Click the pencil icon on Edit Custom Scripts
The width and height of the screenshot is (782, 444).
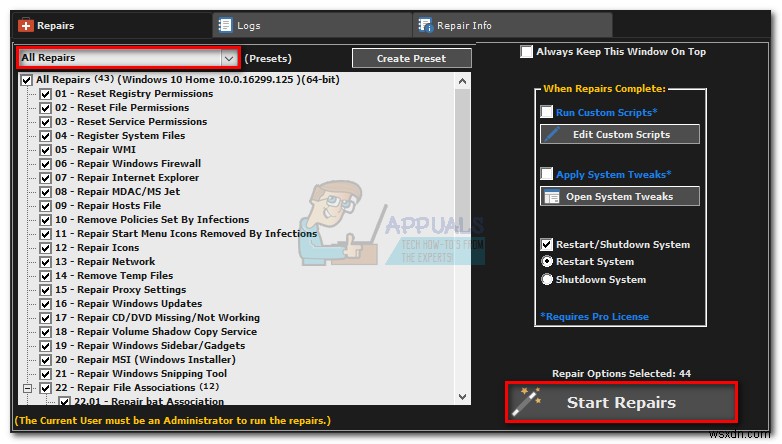(x=552, y=134)
